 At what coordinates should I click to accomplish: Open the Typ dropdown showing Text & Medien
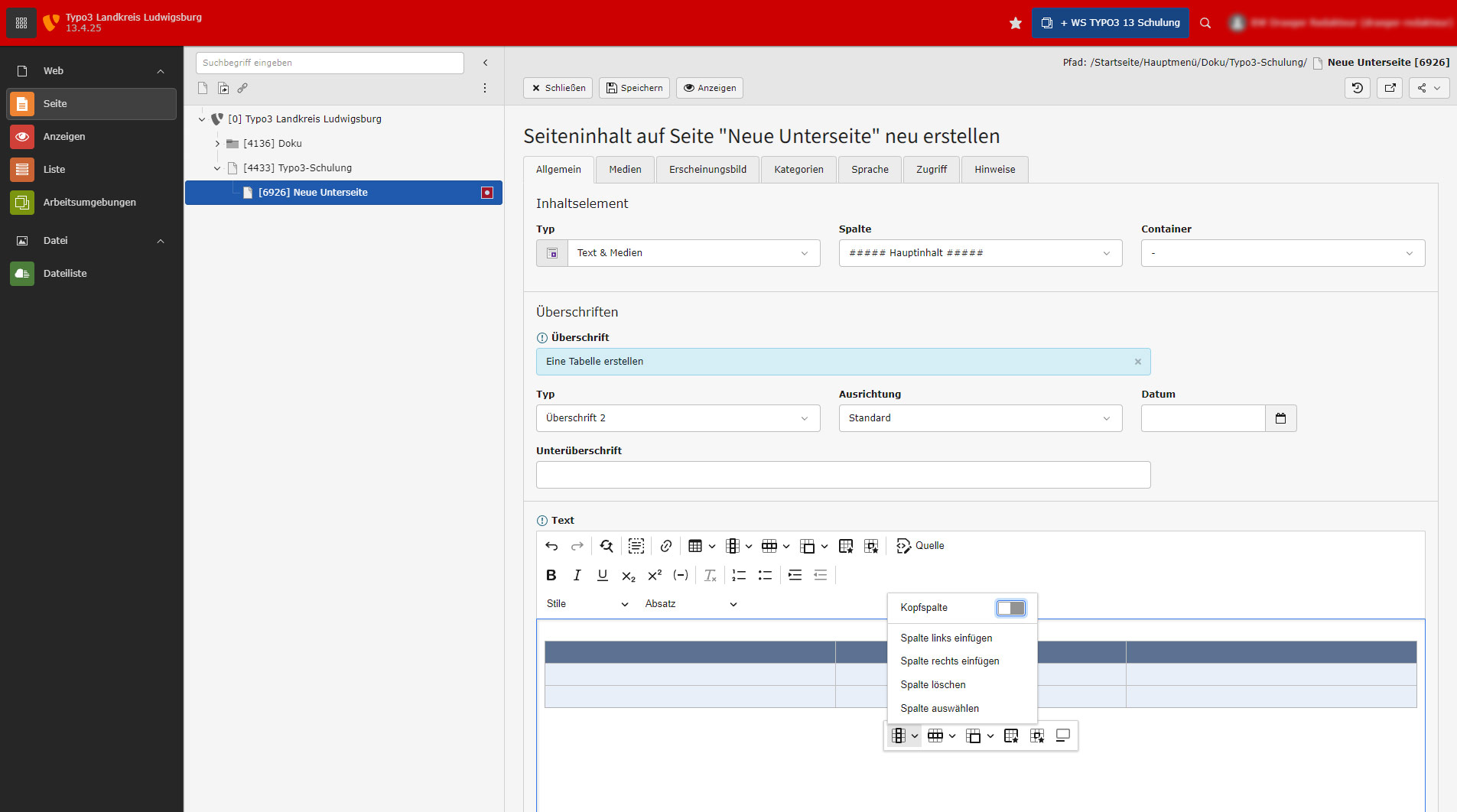pyautogui.click(x=693, y=253)
